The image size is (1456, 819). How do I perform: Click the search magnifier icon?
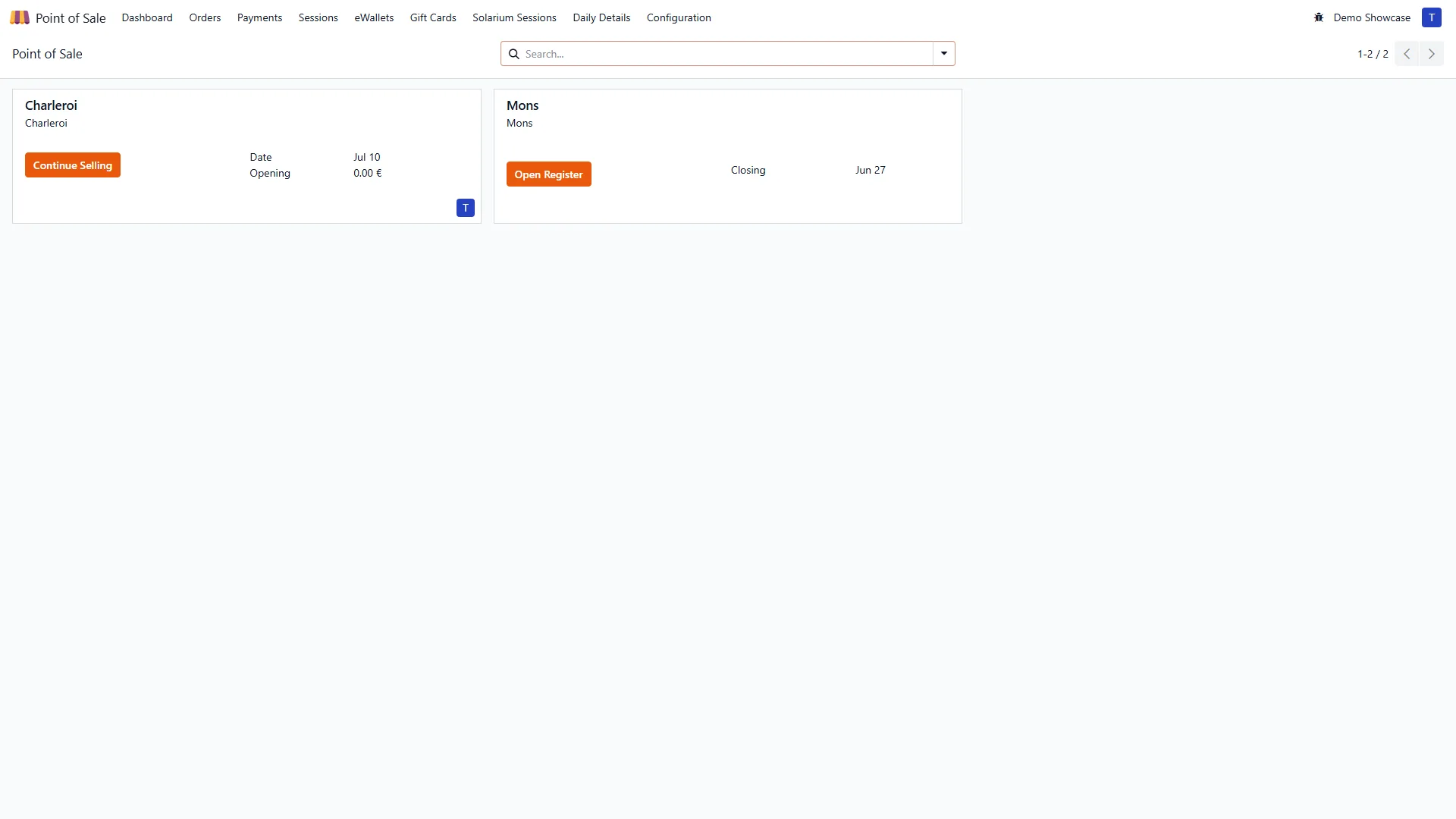point(513,54)
